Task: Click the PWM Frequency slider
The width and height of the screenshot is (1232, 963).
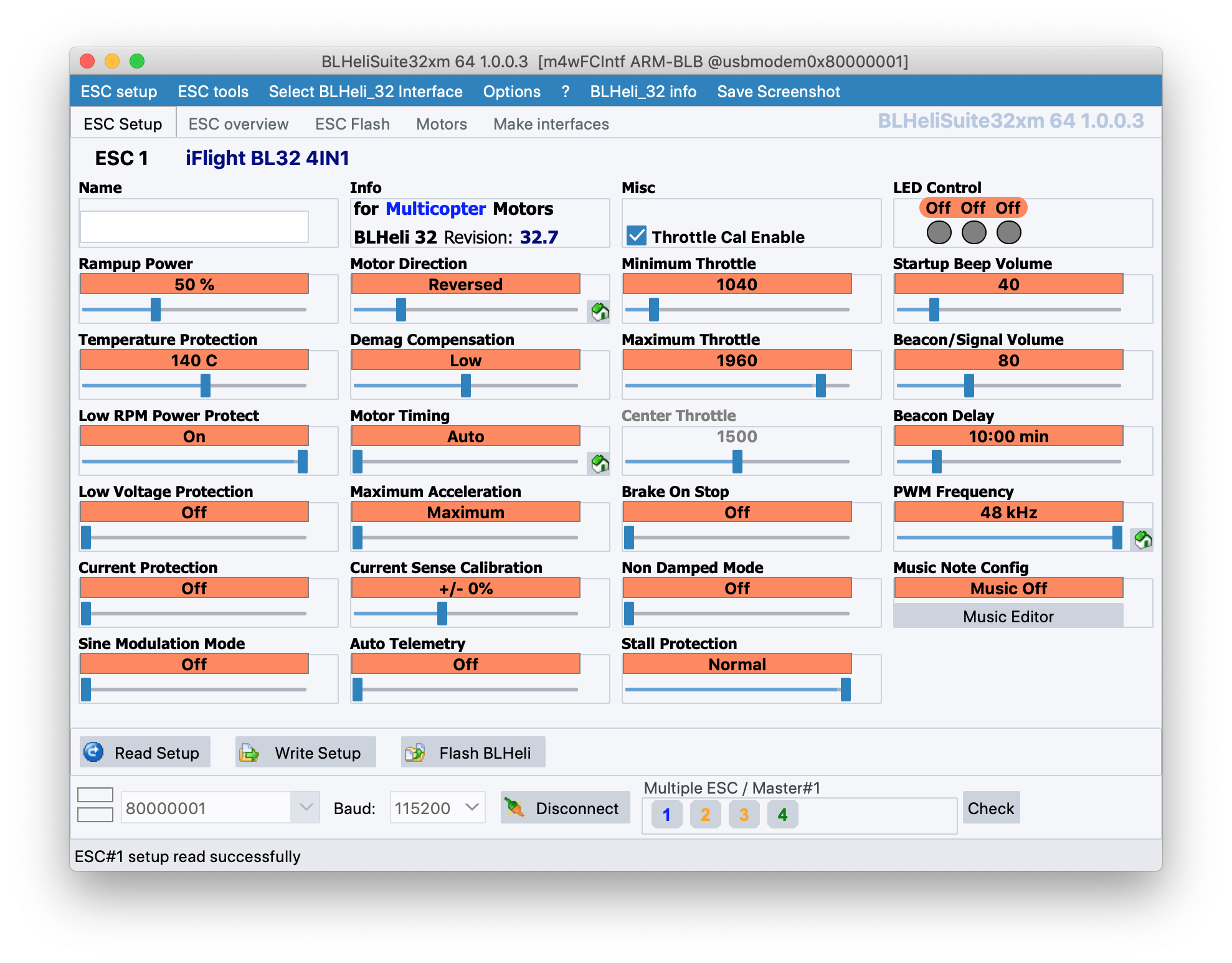Action: point(1009,538)
